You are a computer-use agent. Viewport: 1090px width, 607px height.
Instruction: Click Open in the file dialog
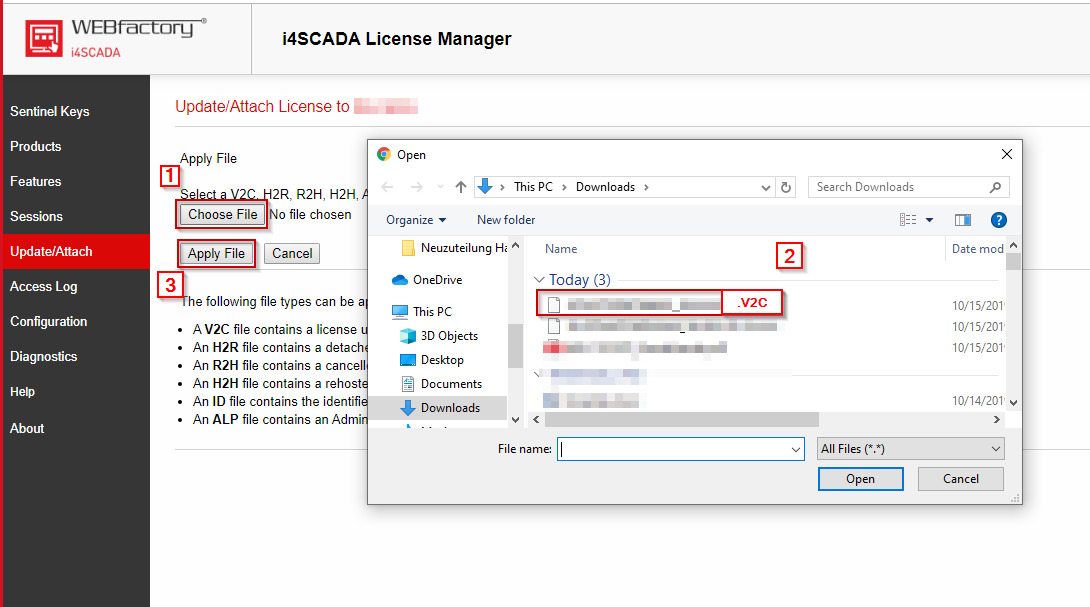coord(861,479)
